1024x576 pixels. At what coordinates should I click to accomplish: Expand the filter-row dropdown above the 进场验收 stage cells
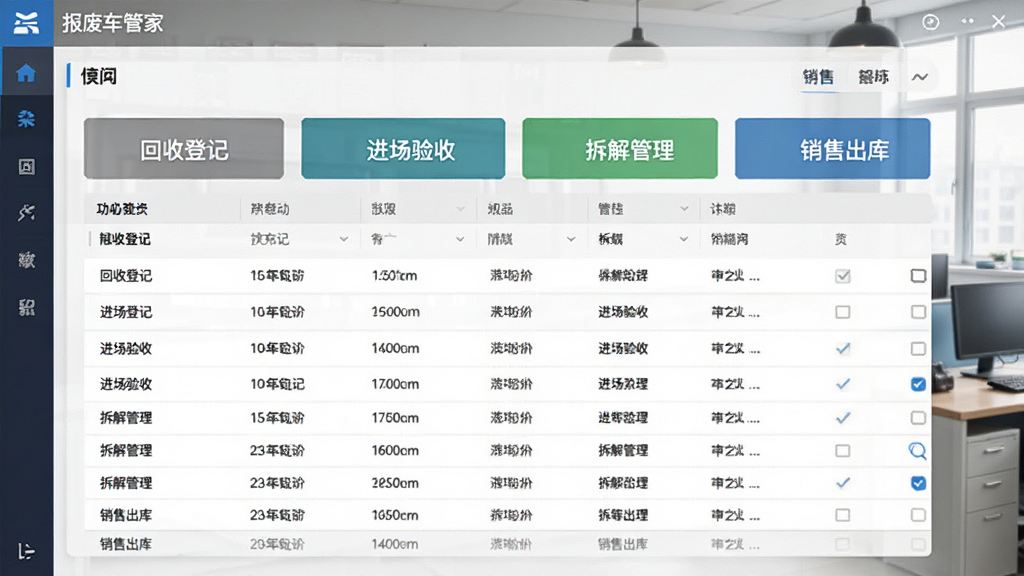tap(683, 239)
